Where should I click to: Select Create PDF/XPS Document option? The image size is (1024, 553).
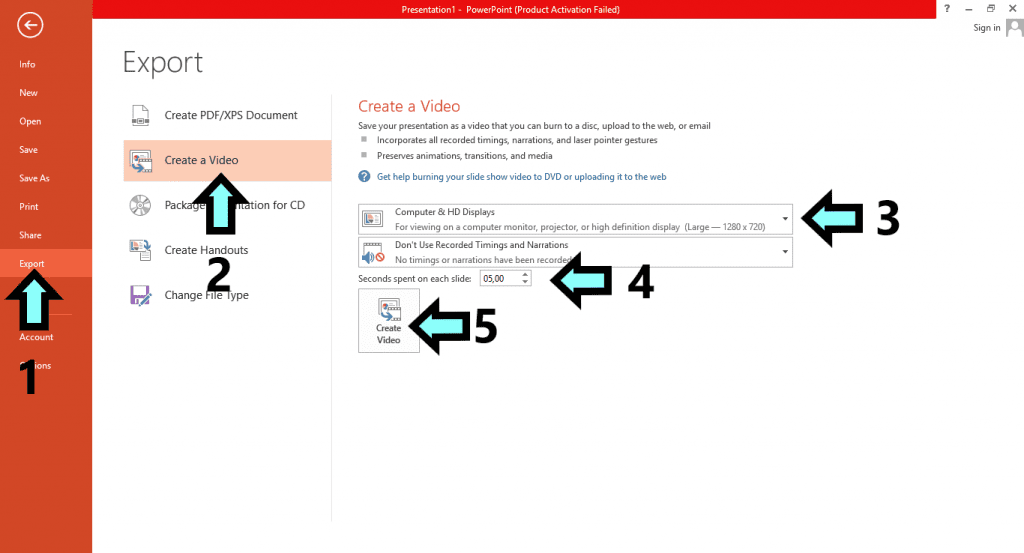(x=227, y=115)
